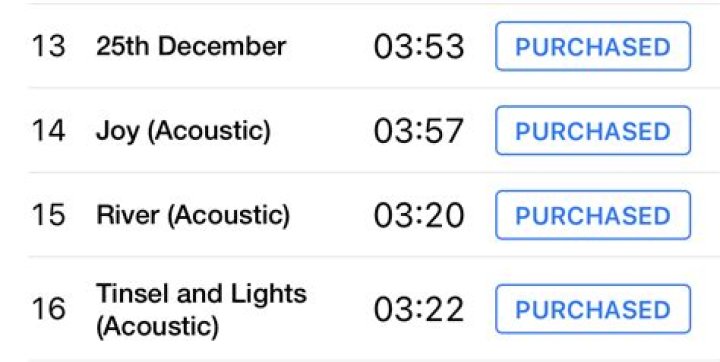The width and height of the screenshot is (720, 362).
Task: Click PURCHASED button for 25th December
Action: pyautogui.click(x=593, y=46)
